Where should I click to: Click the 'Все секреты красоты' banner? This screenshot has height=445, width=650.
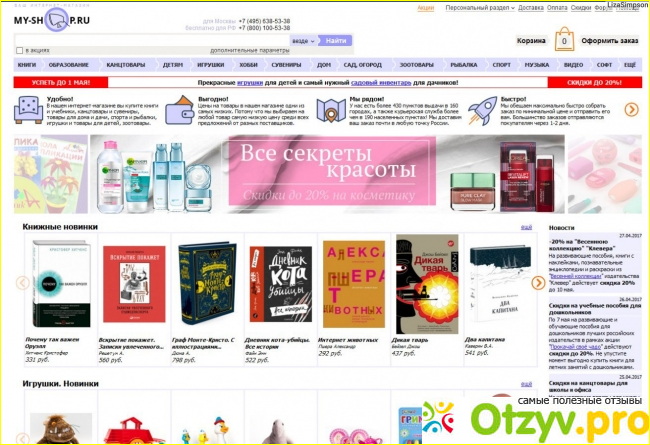pyautogui.click(x=327, y=174)
